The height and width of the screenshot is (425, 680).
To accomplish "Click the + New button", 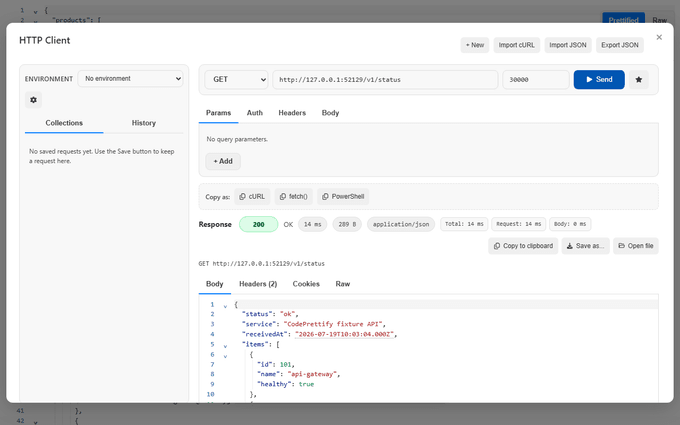I will (475, 45).
